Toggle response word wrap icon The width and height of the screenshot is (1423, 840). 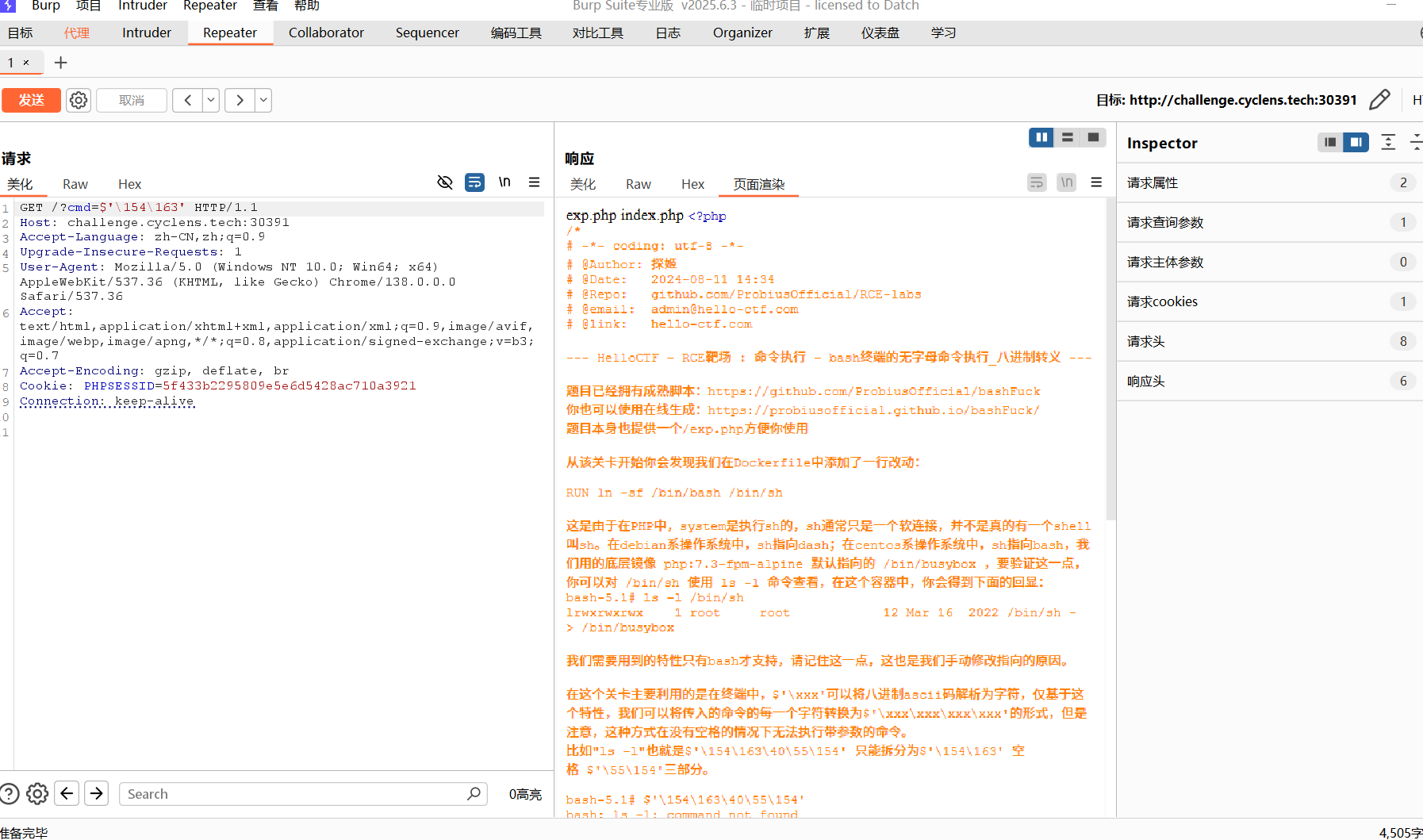point(1037,182)
